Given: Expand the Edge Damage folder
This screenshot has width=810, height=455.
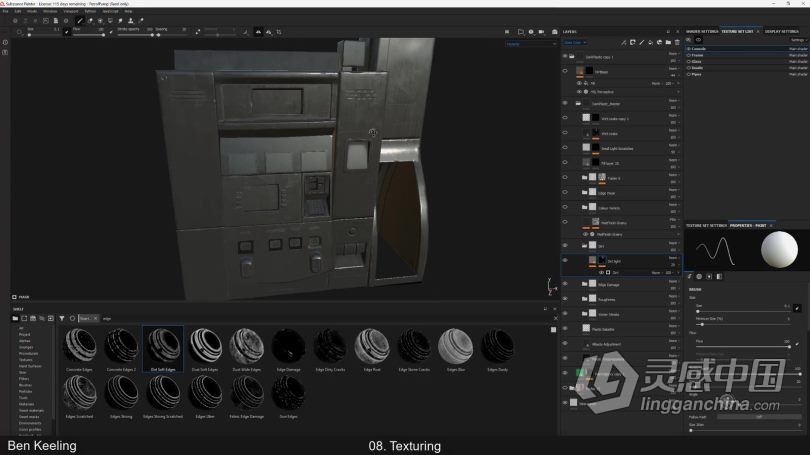Looking at the screenshot, I should point(584,284).
